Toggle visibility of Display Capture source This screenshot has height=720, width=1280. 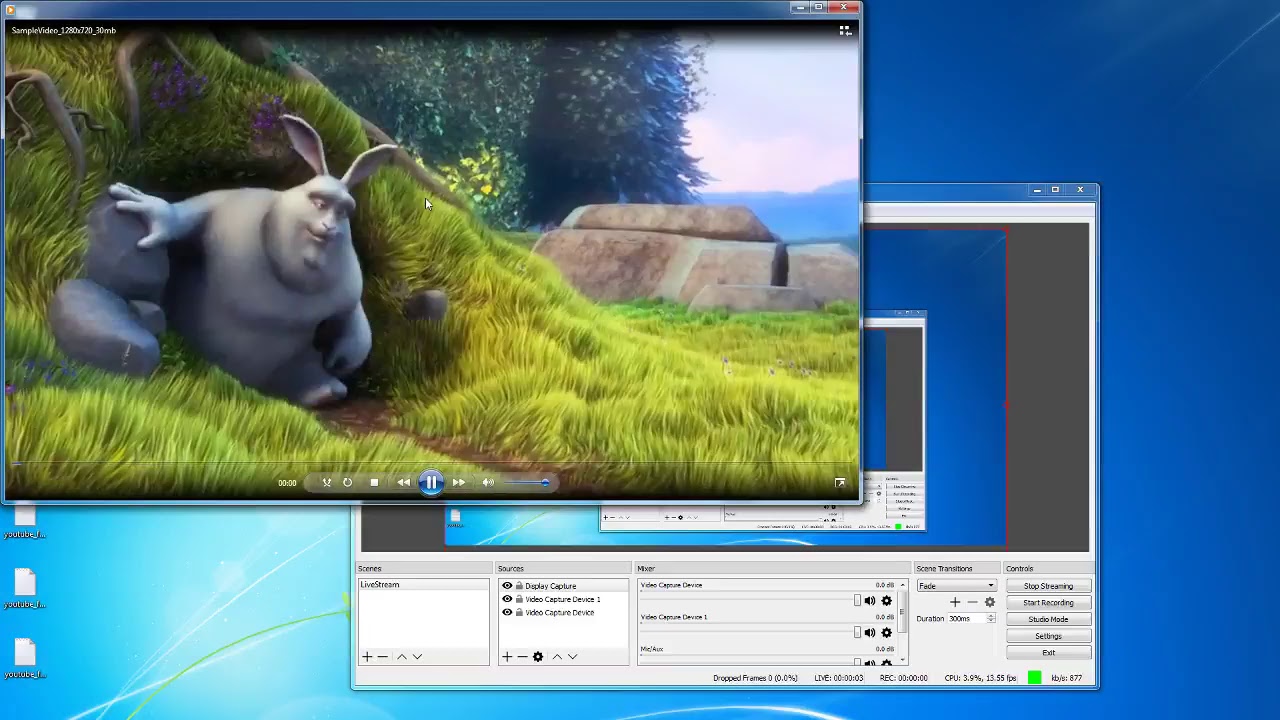[507, 586]
